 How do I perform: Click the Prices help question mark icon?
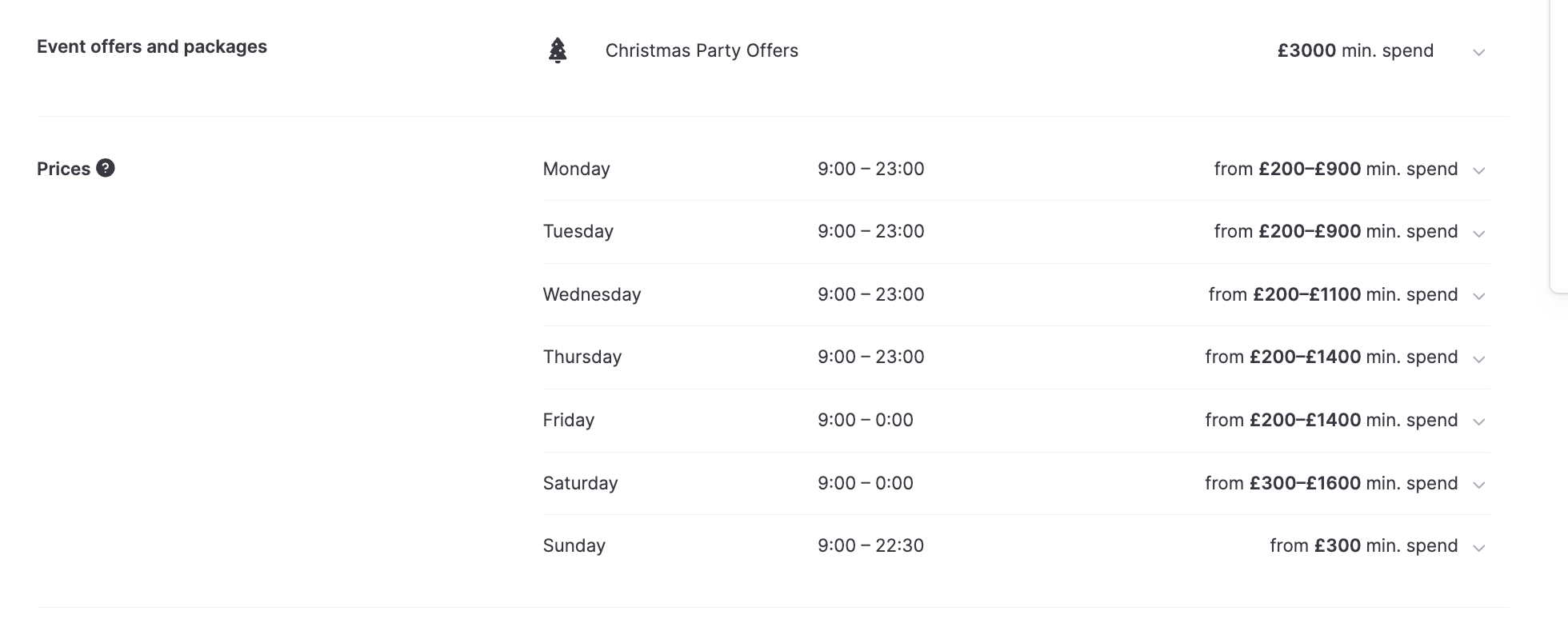pos(106,168)
